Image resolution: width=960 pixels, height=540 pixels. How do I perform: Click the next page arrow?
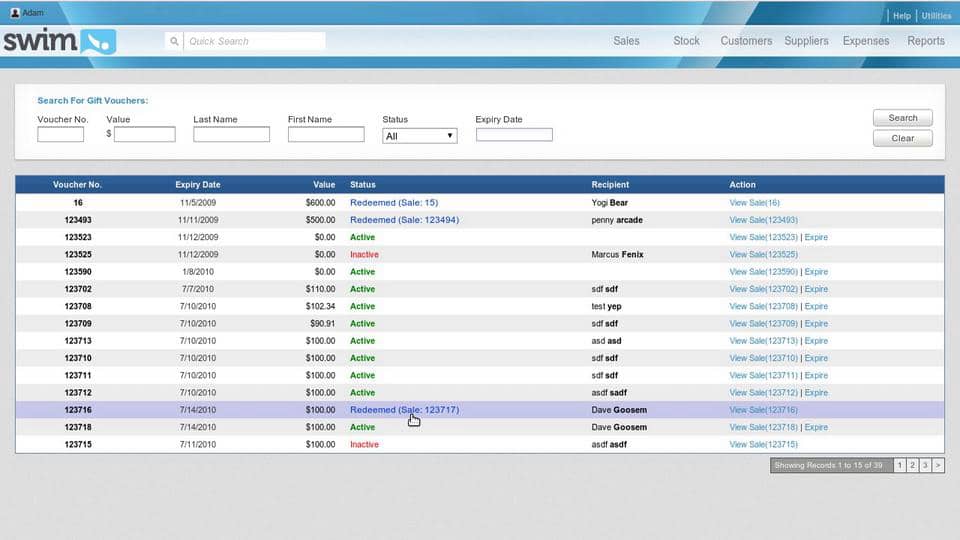938,465
